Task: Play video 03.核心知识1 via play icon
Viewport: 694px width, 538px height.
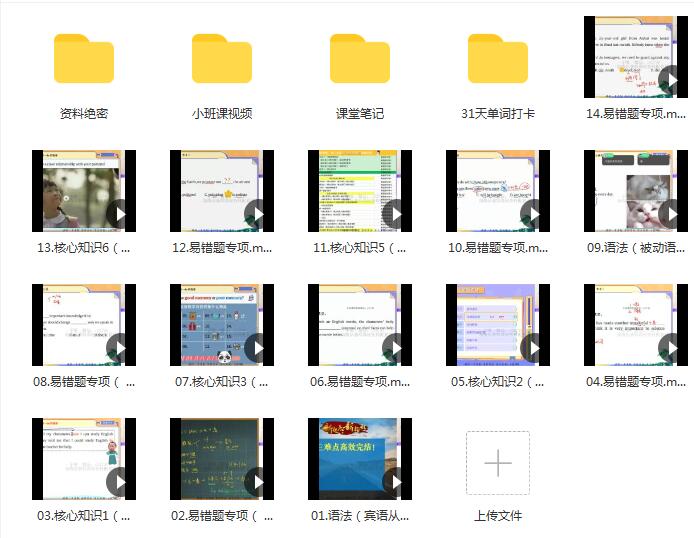Action: click(119, 482)
